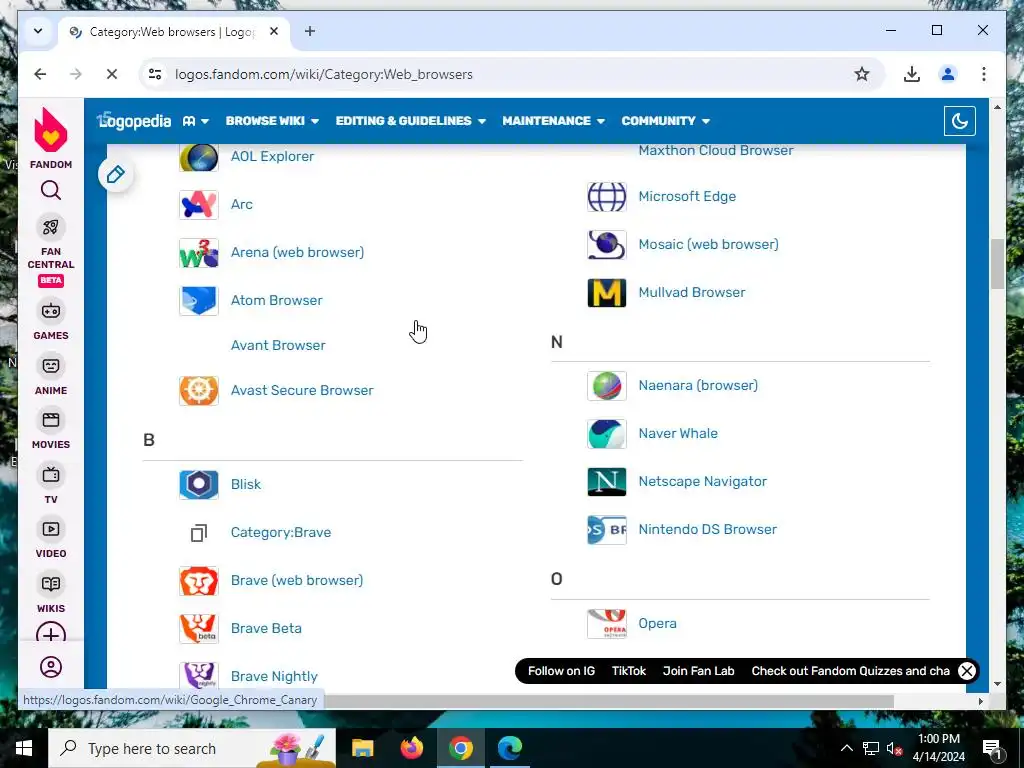Click the Naver Whale logo icon
The width and height of the screenshot is (1024, 768).
pyautogui.click(x=607, y=434)
